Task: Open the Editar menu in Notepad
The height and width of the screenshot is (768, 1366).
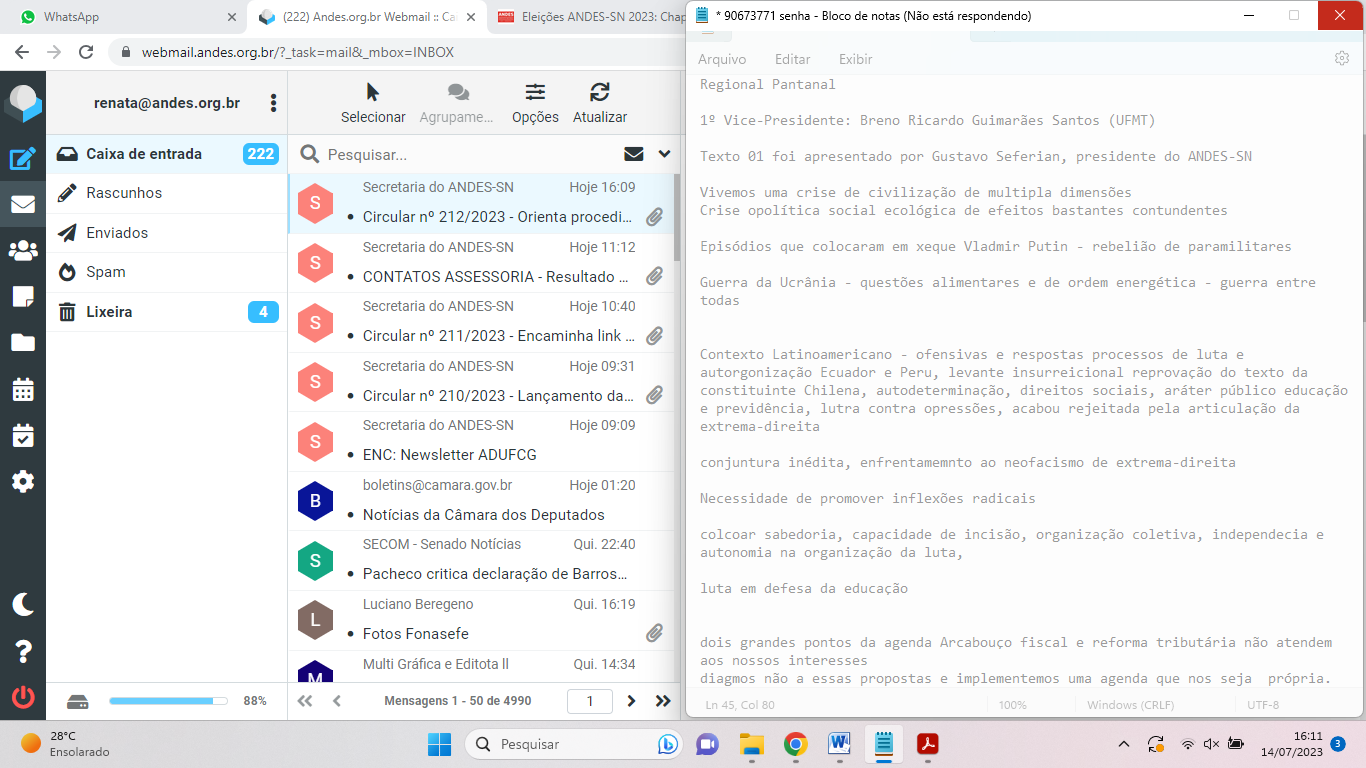Action: [x=792, y=59]
